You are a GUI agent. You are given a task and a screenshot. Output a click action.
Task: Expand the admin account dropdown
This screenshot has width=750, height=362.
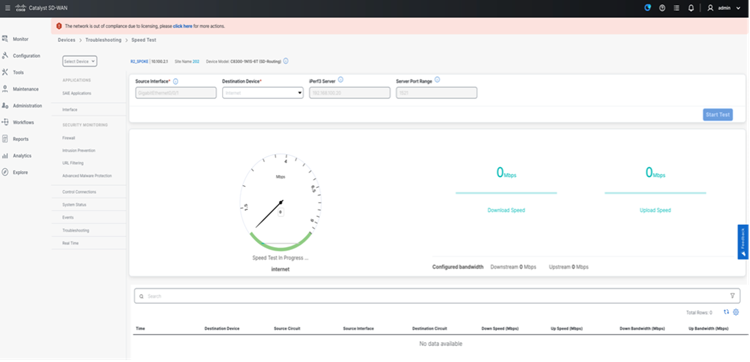click(738, 8)
